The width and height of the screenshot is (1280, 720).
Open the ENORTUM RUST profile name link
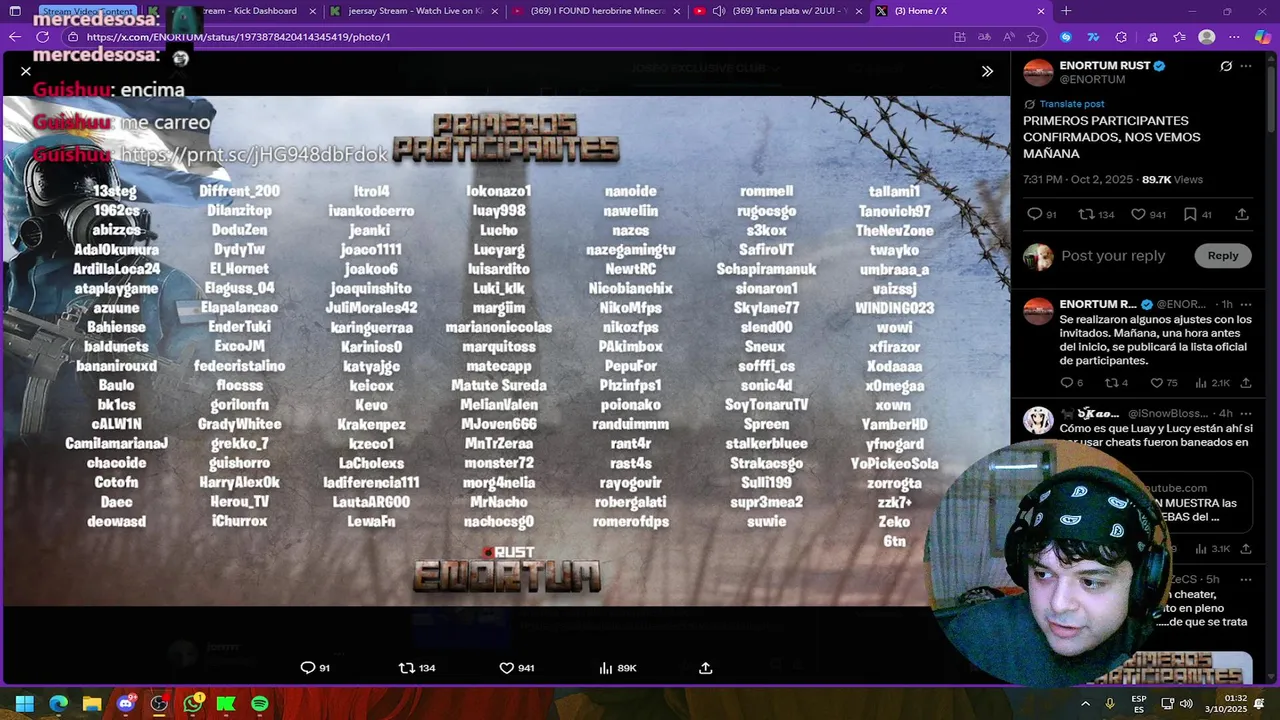click(x=1105, y=66)
